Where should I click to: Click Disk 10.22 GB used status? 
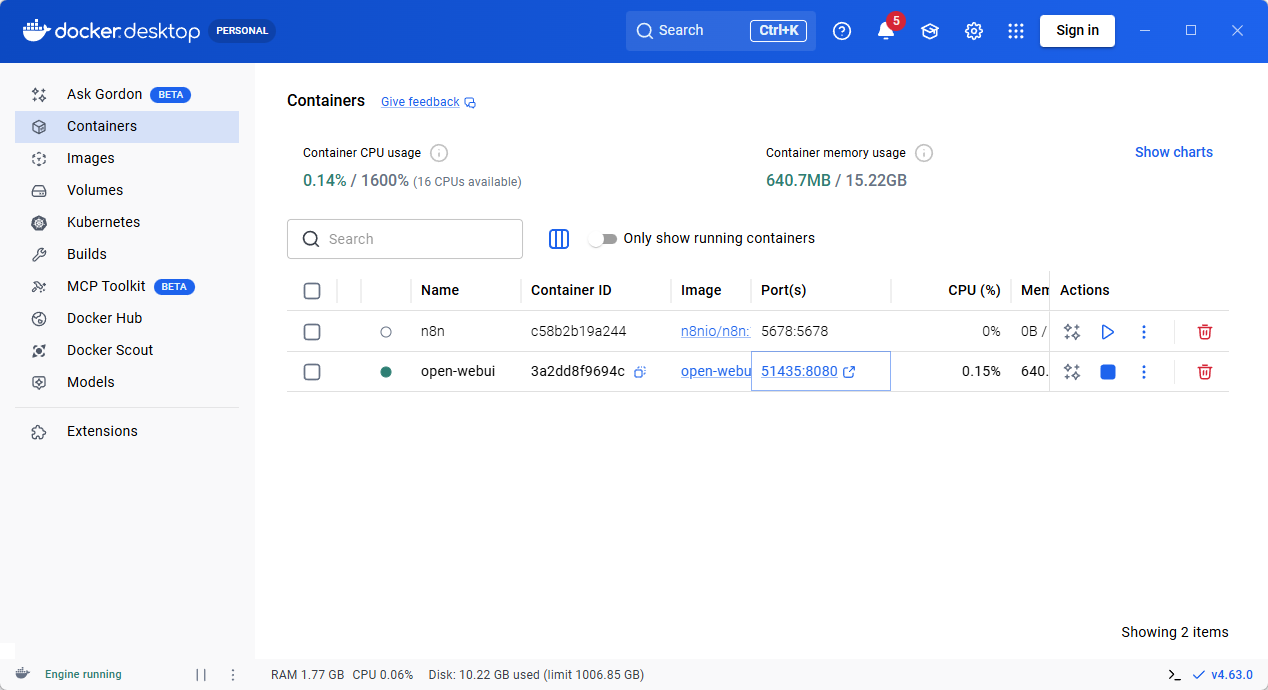tap(536, 675)
